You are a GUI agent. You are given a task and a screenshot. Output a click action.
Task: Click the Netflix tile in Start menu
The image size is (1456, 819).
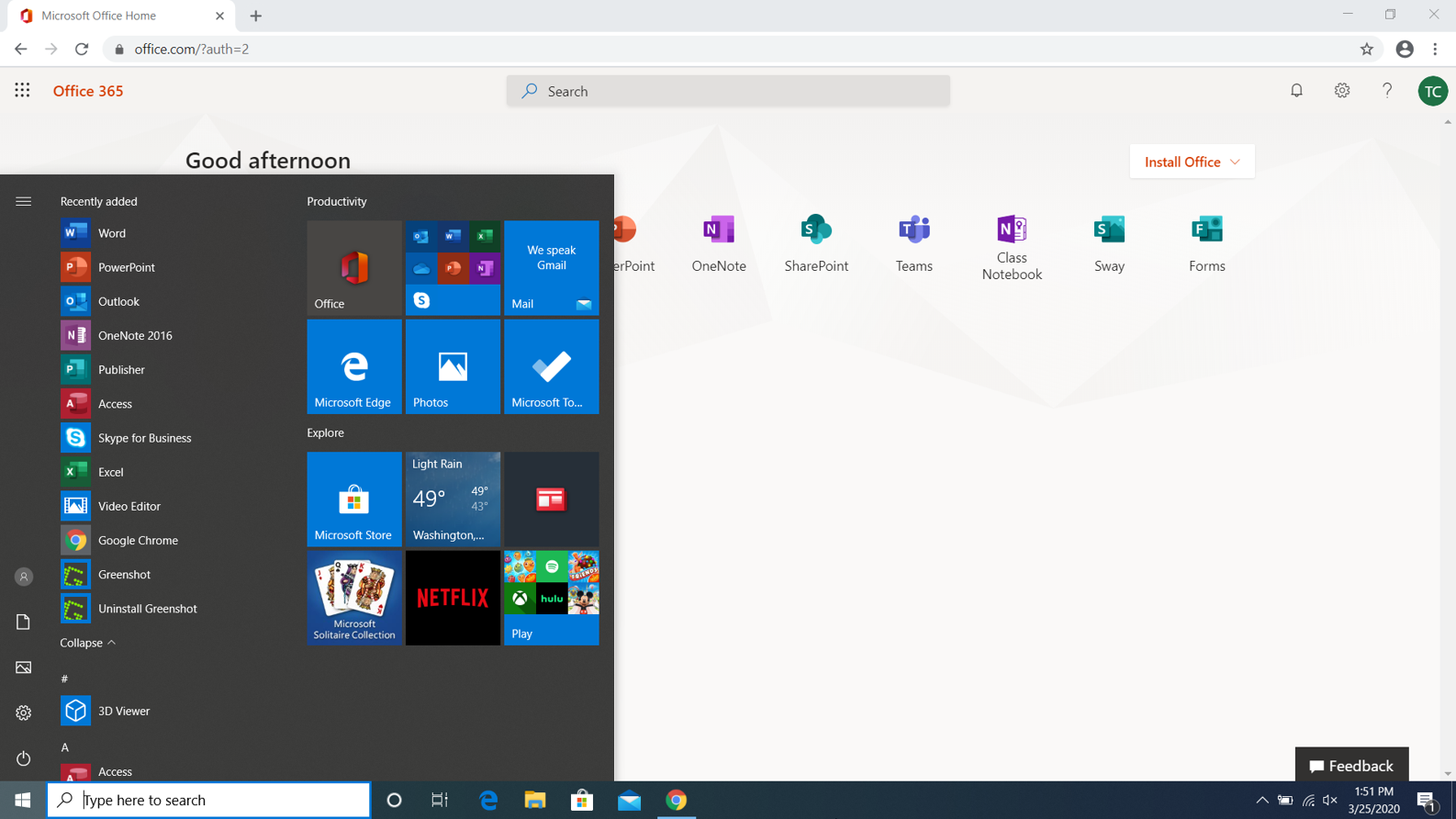(453, 598)
